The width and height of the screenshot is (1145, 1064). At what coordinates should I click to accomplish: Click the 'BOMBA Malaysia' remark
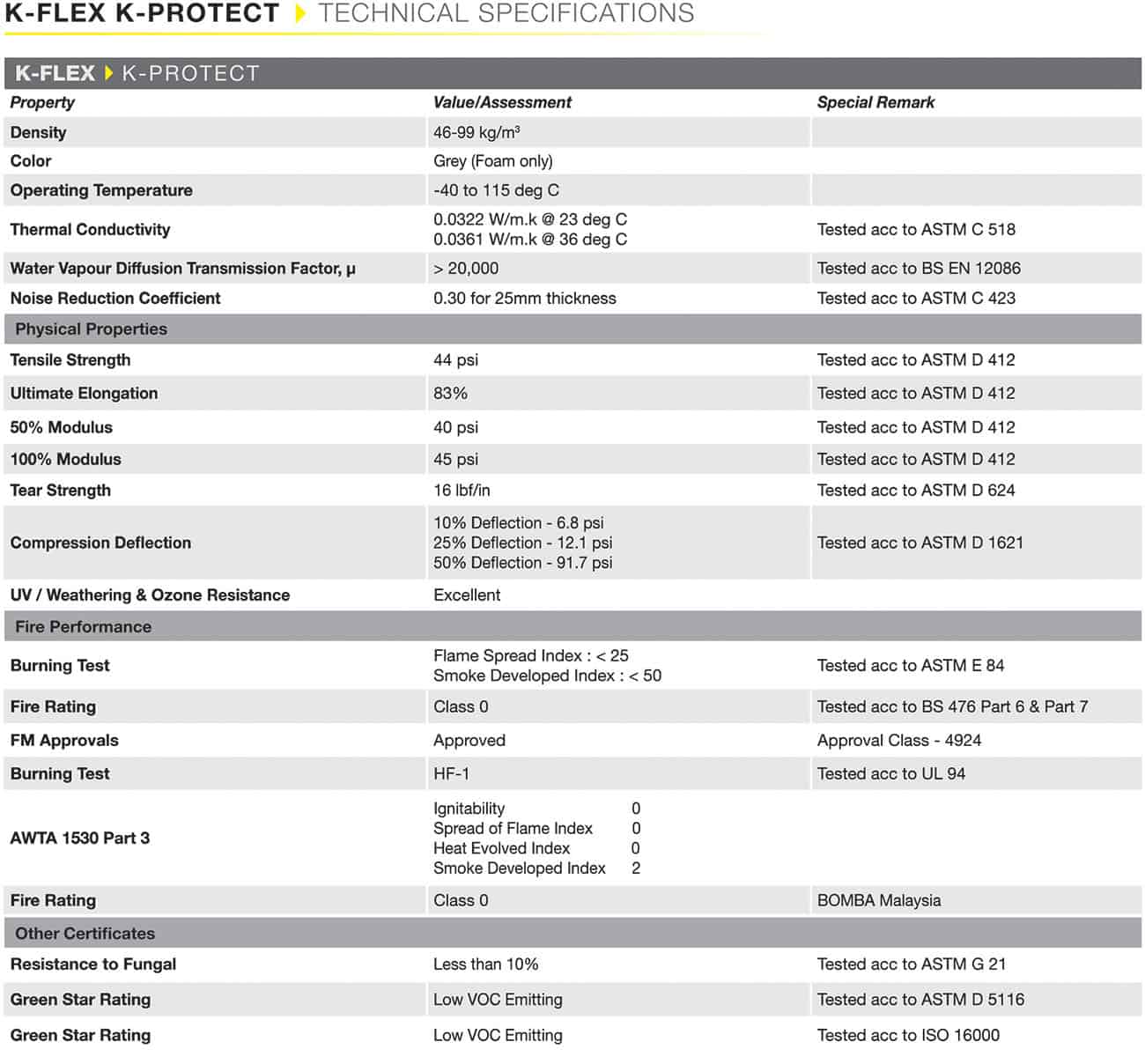pos(879,901)
